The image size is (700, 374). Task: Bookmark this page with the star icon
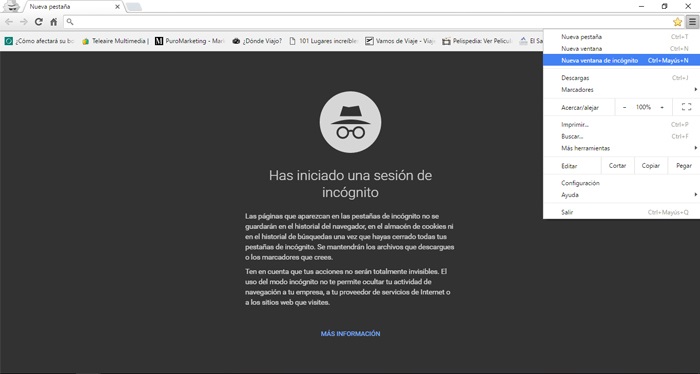click(677, 22)
